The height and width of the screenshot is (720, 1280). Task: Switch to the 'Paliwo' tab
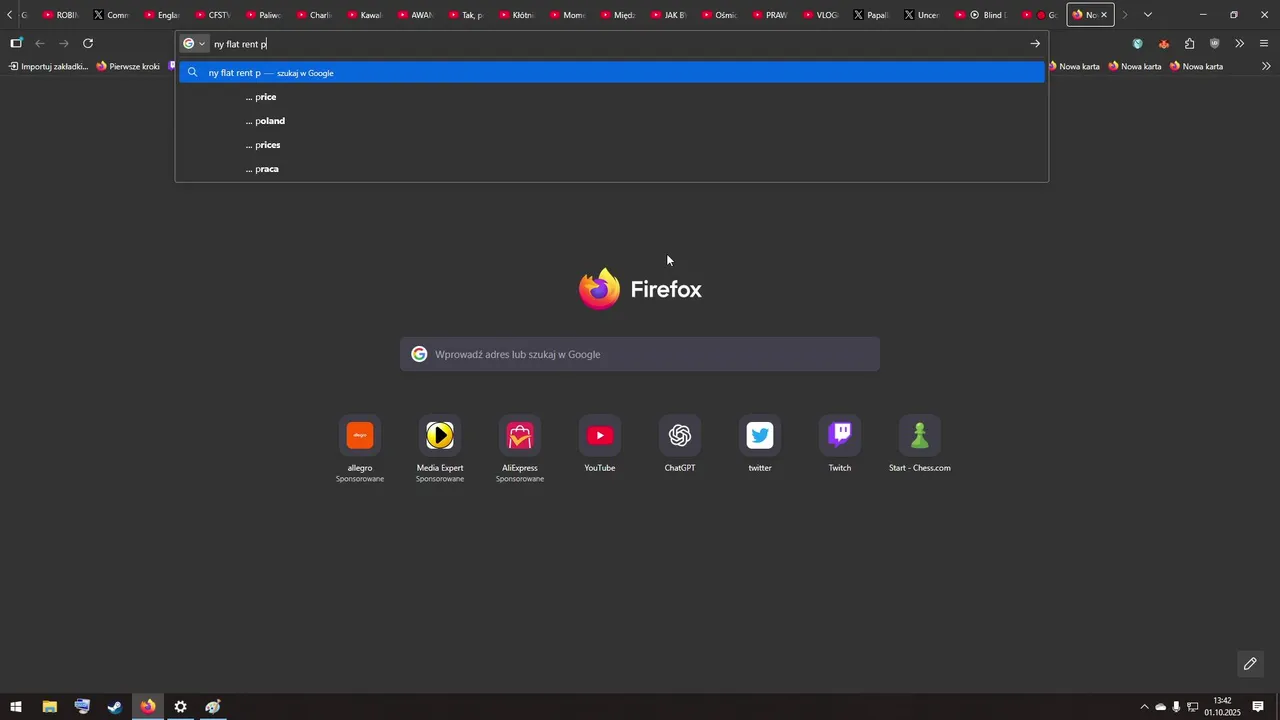point(264,15)
